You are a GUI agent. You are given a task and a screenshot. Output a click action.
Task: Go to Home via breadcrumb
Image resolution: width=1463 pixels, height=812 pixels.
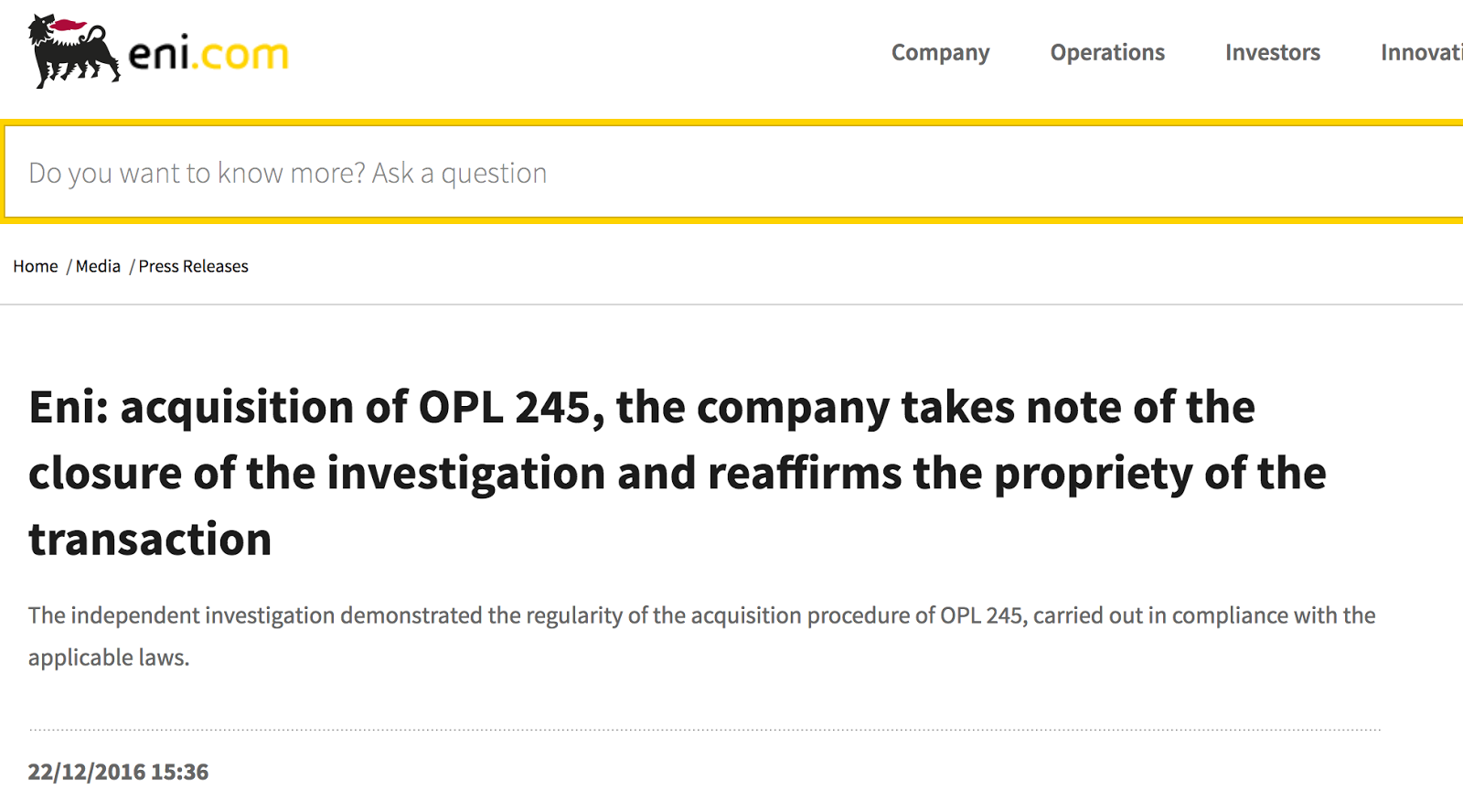[36, 266]
